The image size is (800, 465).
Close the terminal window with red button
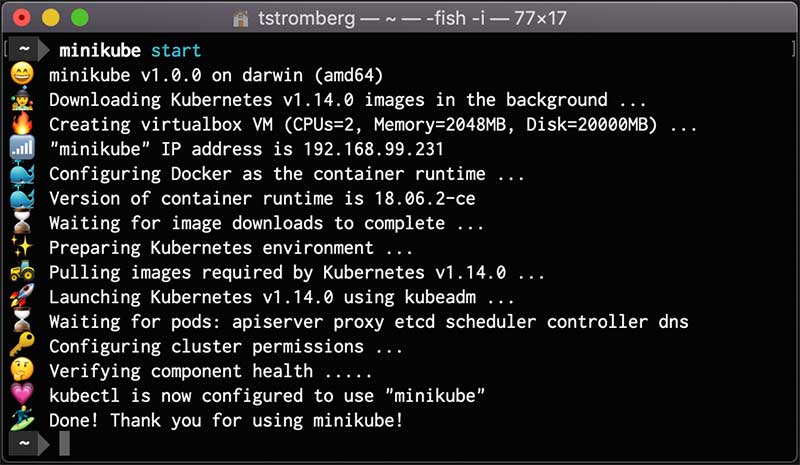tap(22, 18)
